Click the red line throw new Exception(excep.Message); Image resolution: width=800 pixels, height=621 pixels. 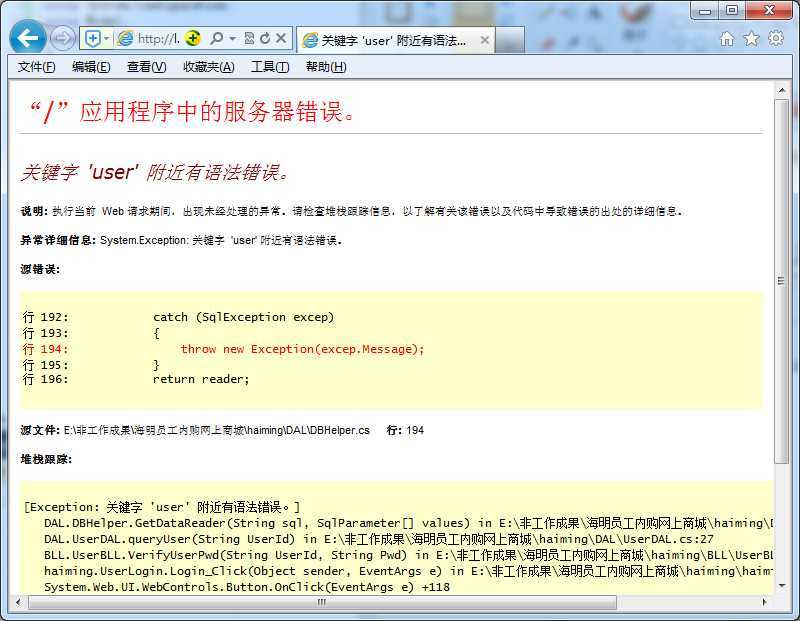[302, 350]
